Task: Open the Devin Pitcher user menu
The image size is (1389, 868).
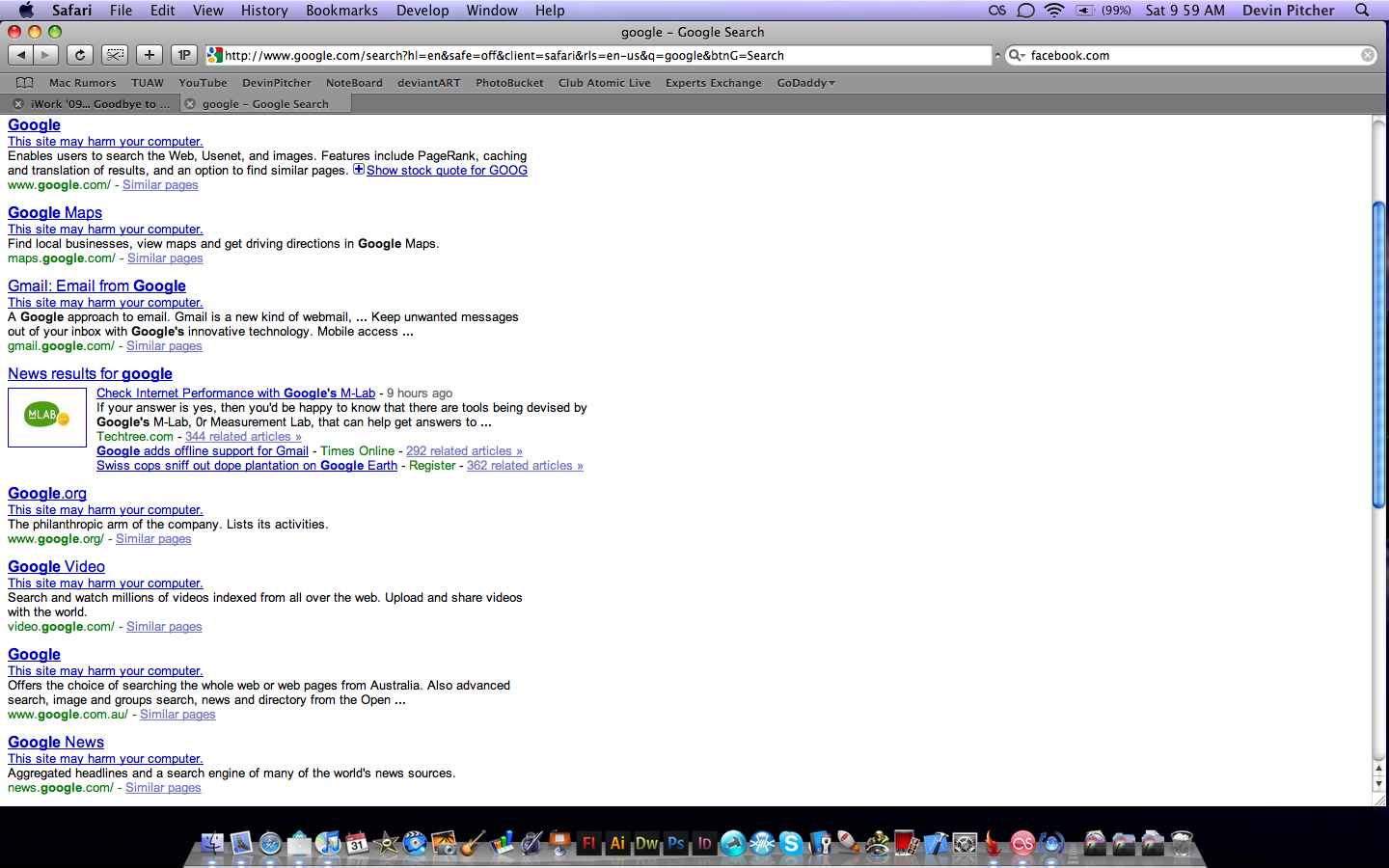Action: [1288, 10]
